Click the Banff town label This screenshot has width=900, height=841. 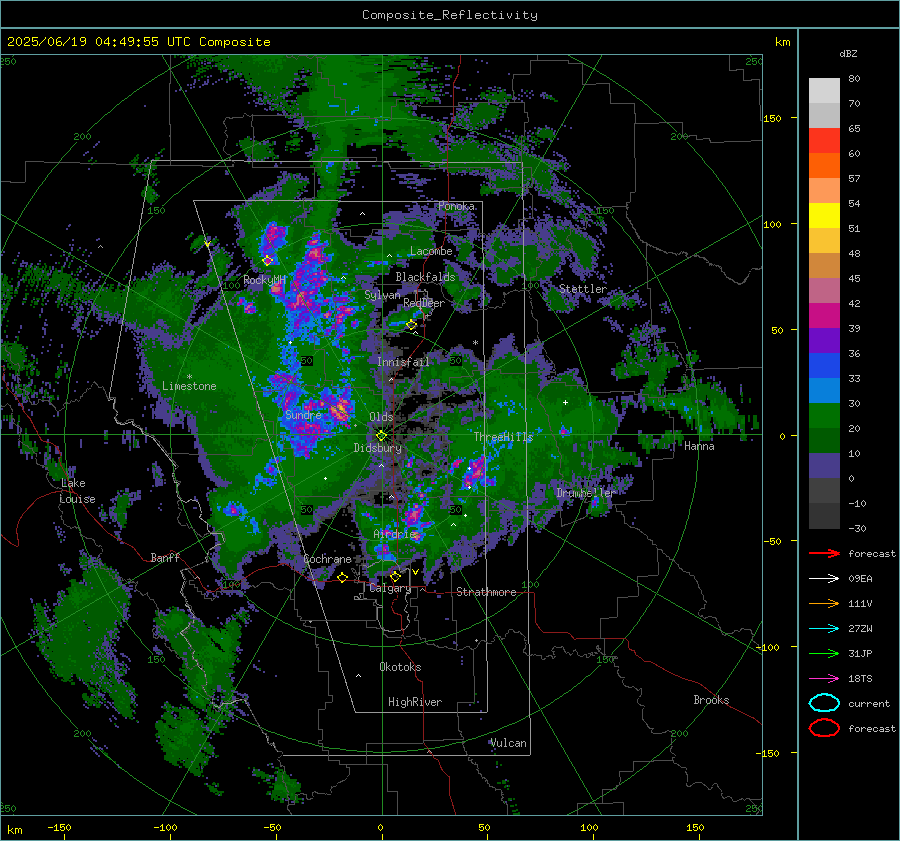point(165,557)
